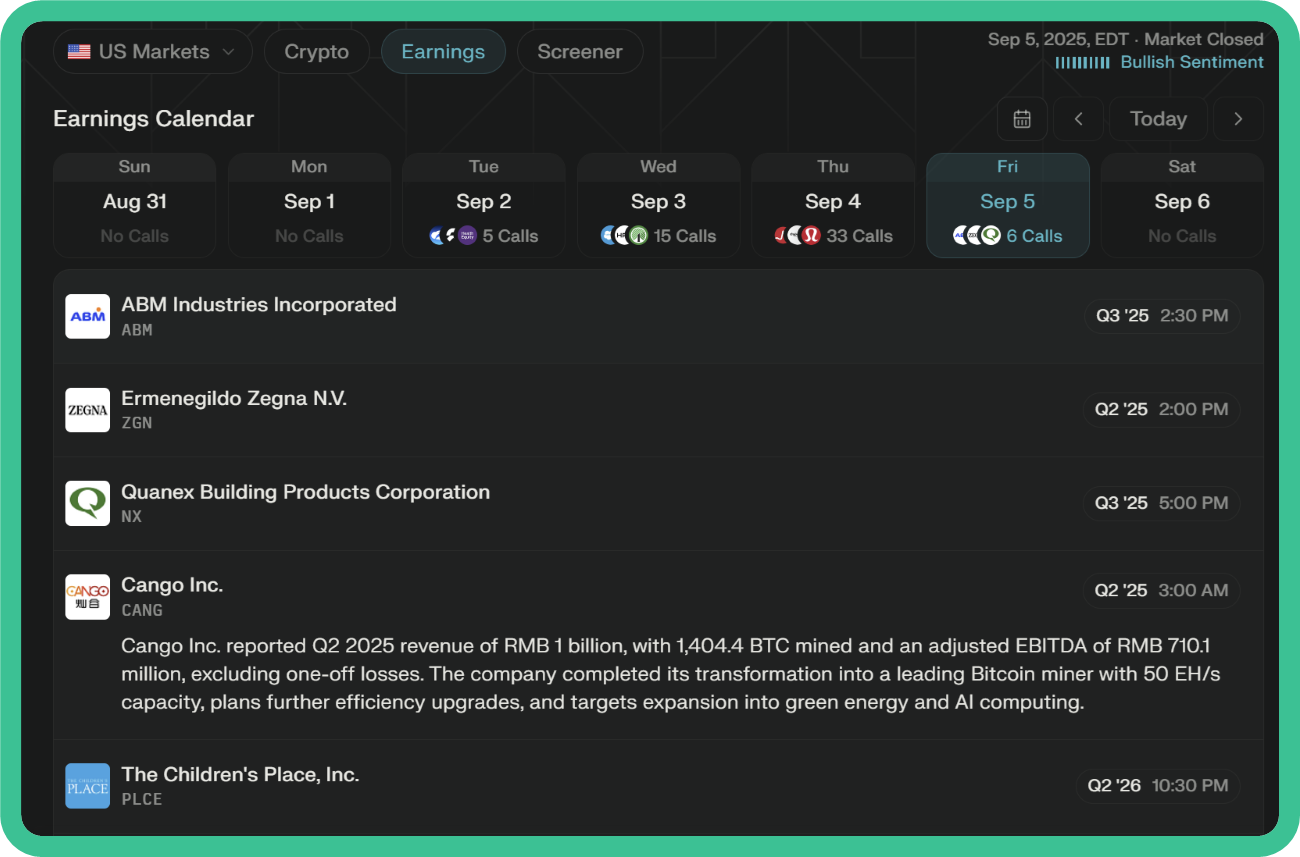
Task: Click company logos under Sep 5
Action: tap(977, 236)
